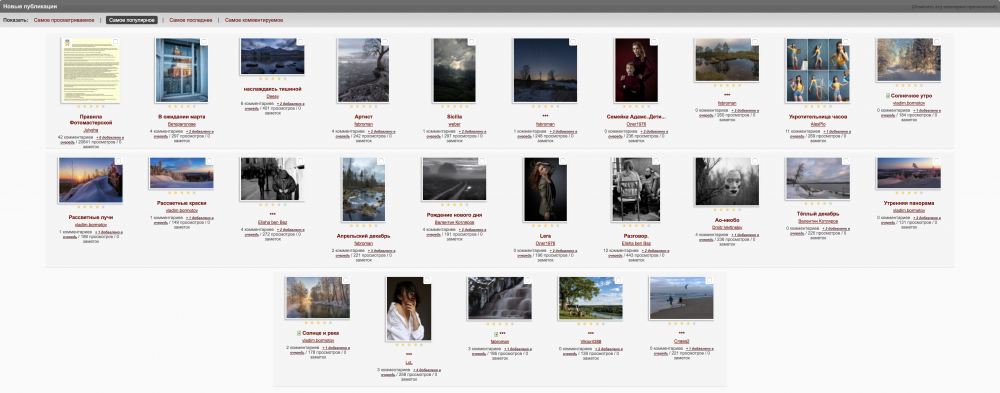Click mark-category-as-read link in header
Viewport: 1000px width, 393px height.
click(954, 6)
